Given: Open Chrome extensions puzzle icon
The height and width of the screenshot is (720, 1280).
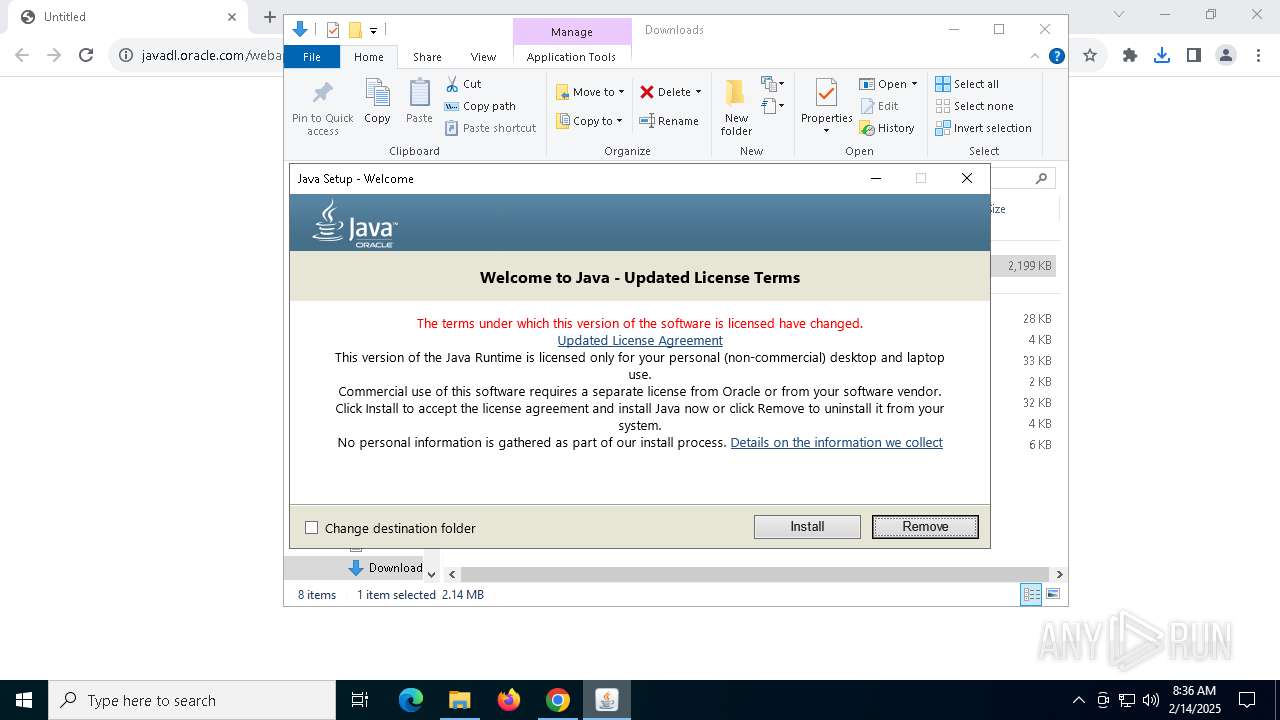Looking at the screenshot, I should (x=1130, y=55).
